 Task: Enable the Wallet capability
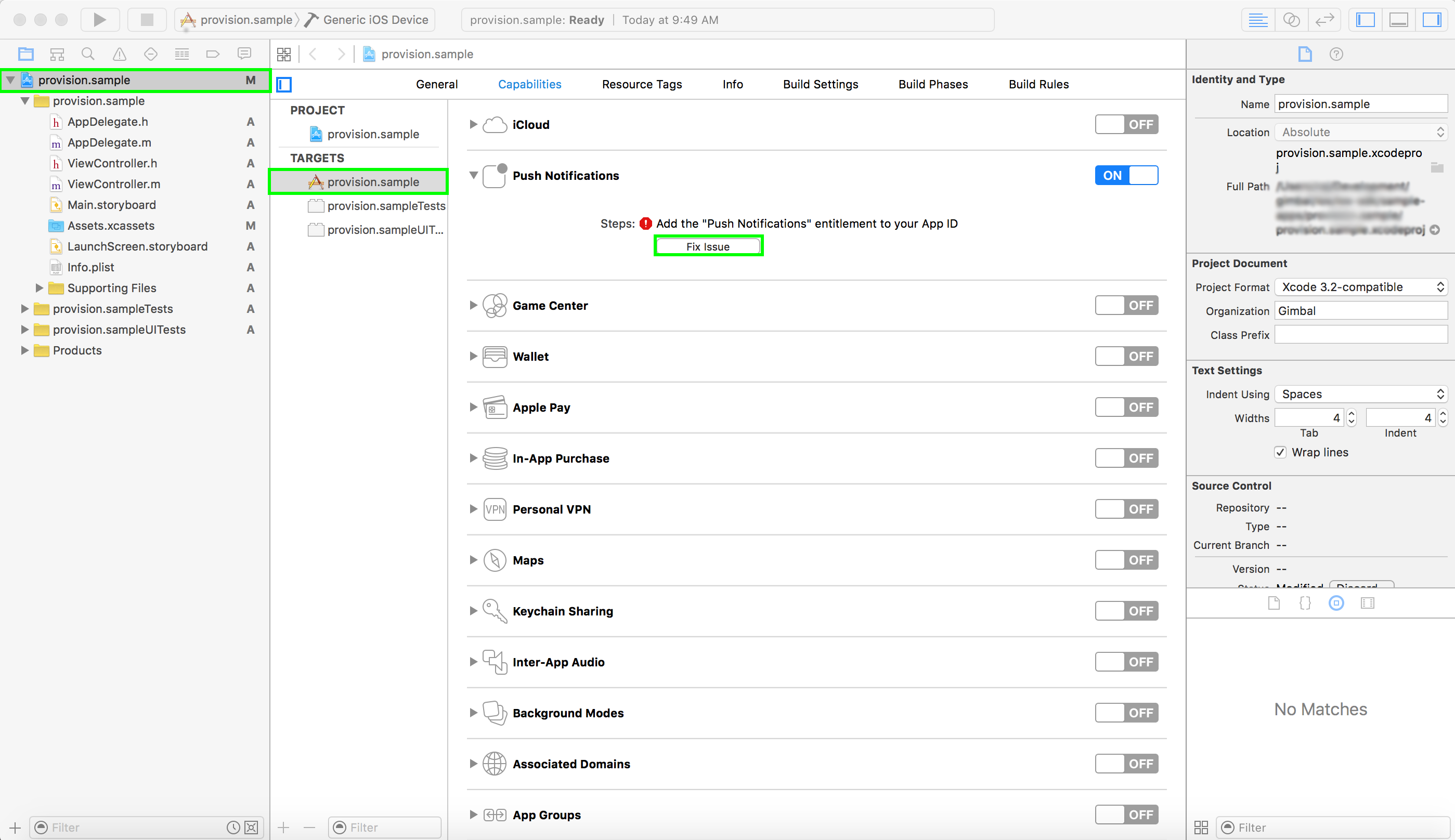[x=1126, y=357]
